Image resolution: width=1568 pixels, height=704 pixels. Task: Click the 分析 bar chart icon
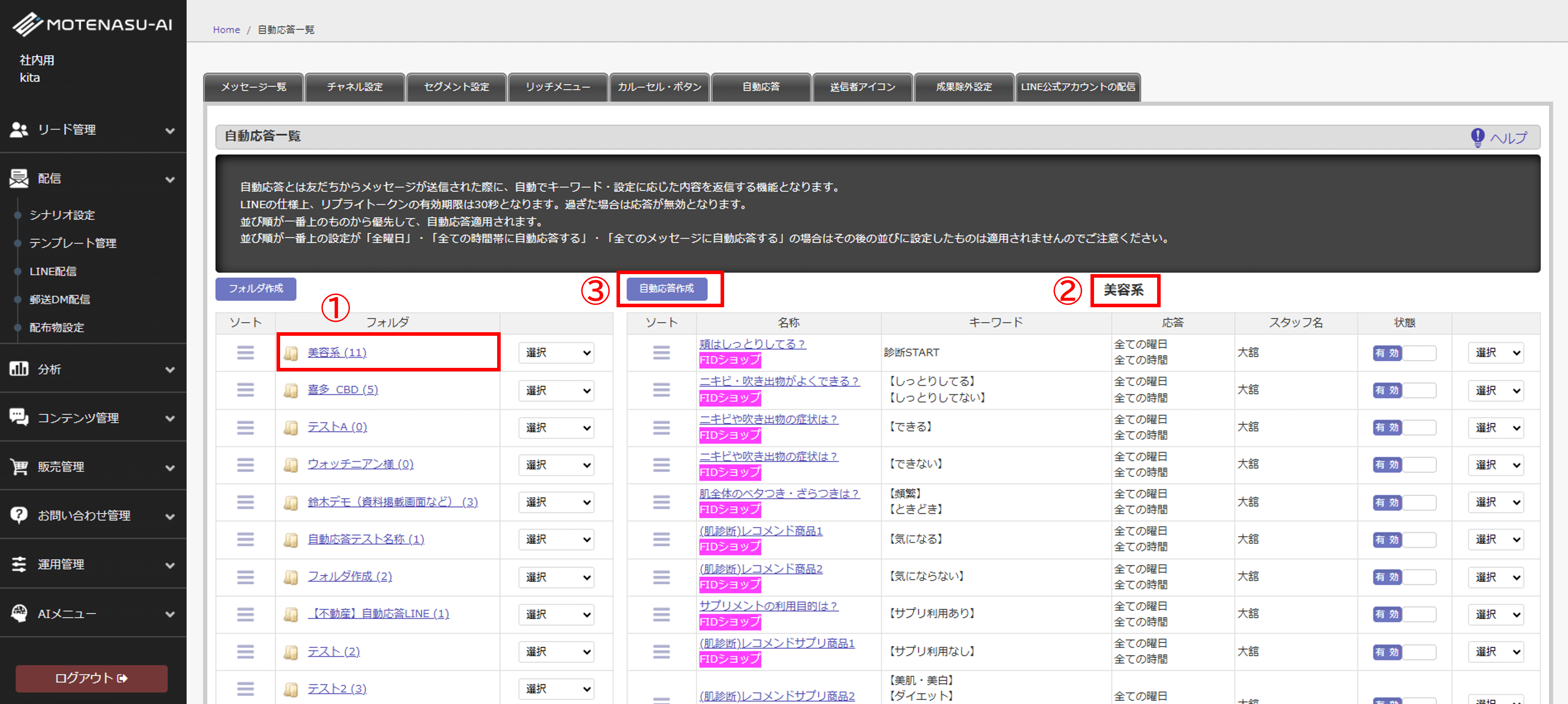point(19,369)
